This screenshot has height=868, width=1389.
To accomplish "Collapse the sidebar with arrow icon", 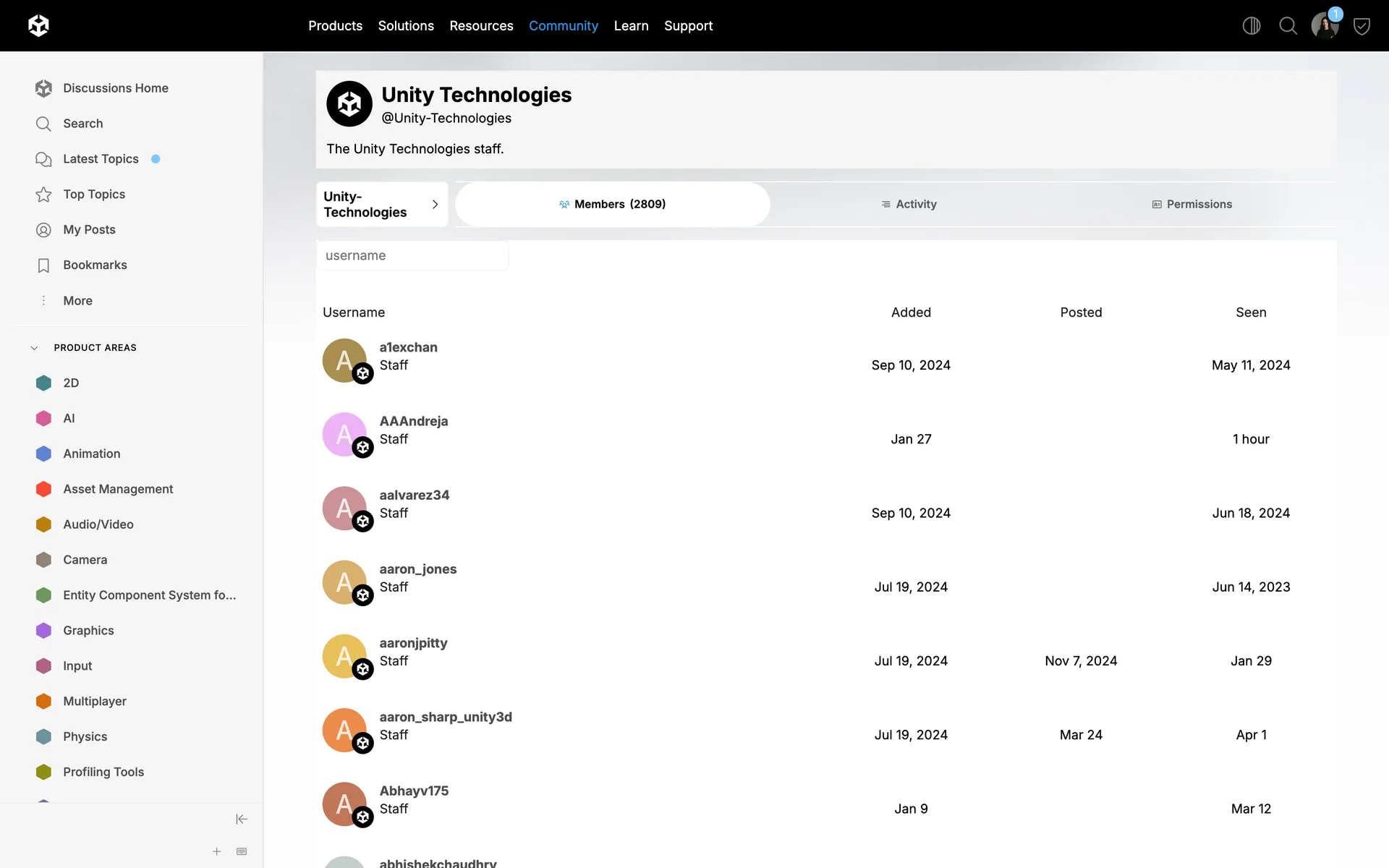I will point(242,819).
